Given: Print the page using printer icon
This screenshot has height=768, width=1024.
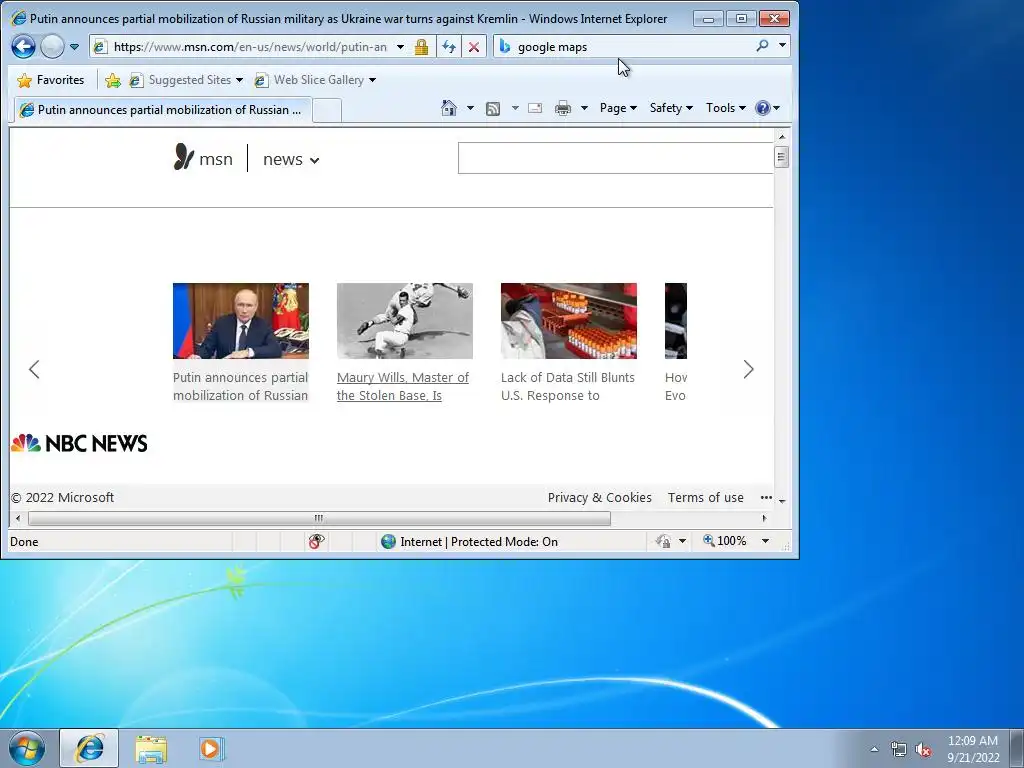Looking at the screenshot, I should pos(562,108).
